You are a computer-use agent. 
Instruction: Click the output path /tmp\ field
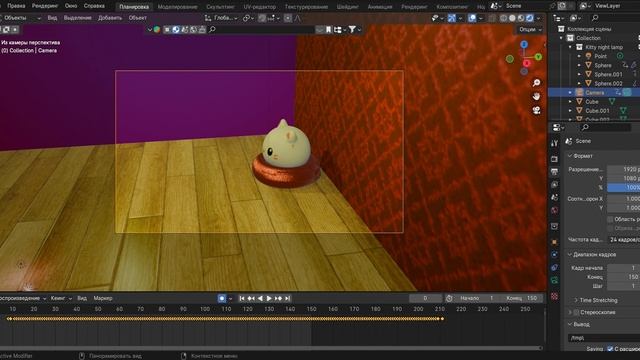coord(604,338)
